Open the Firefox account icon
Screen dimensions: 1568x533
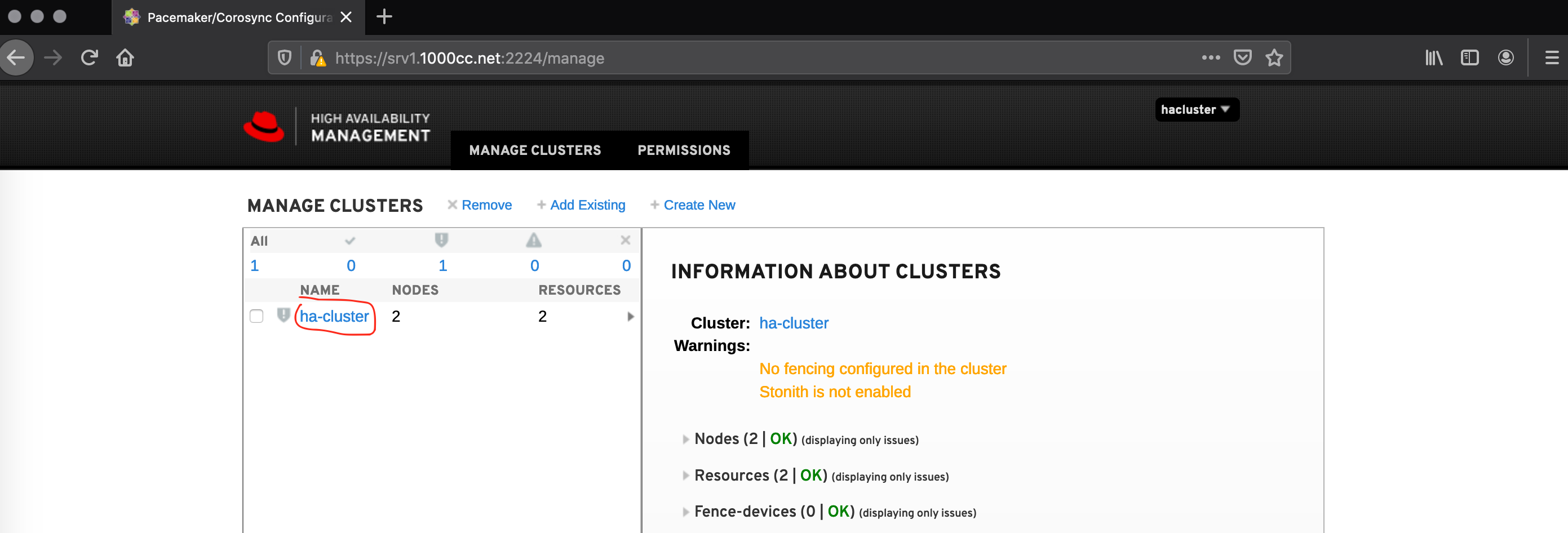coord(1505,58)
